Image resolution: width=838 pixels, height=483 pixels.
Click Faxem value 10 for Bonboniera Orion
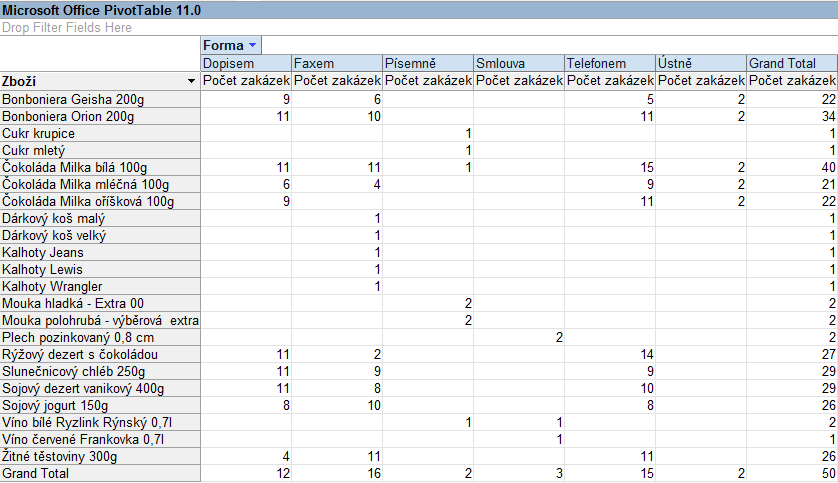(337, 116)
